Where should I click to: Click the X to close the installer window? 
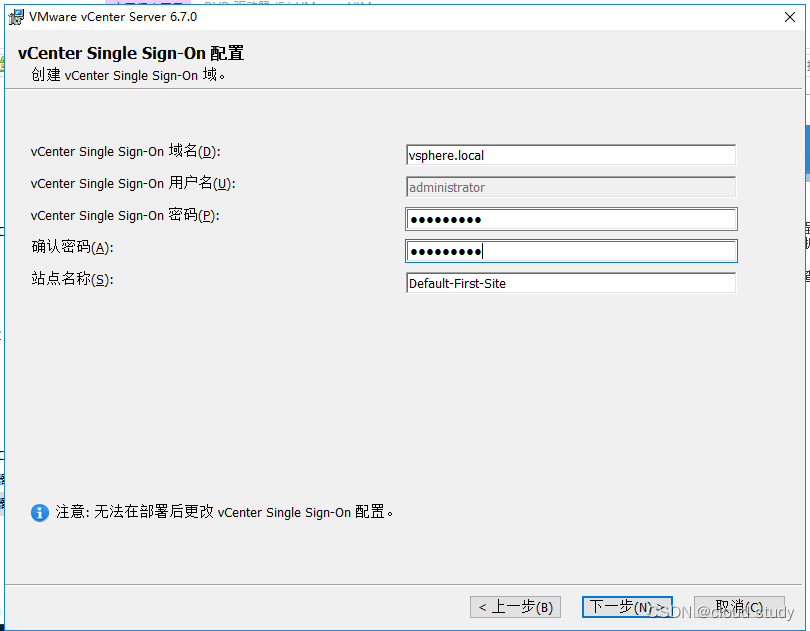pos(789,16)
